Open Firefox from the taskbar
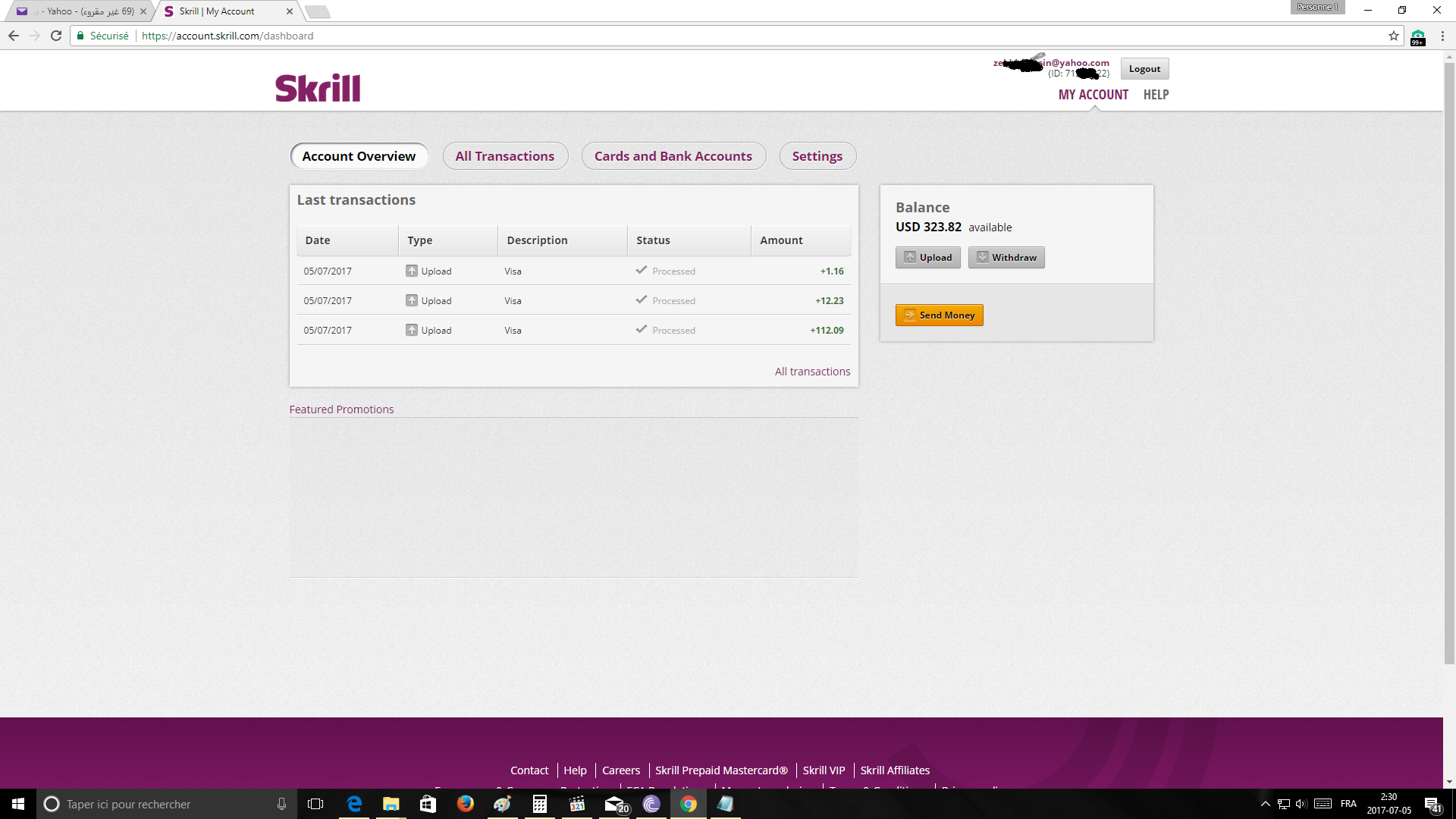The width and height of the screenshot is (1456, 819). tap(465, 804)
